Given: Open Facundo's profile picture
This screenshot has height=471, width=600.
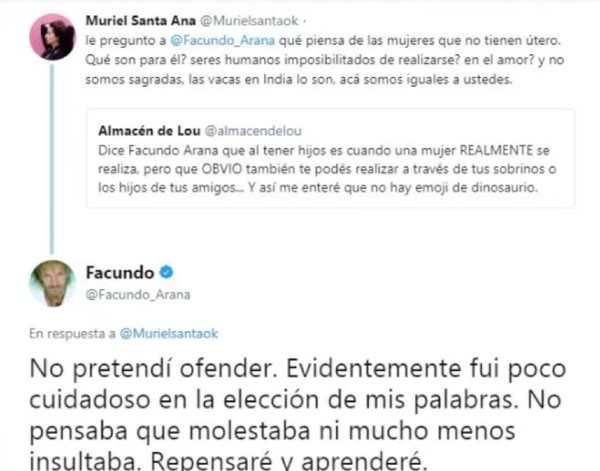Looking at the screenshot, I should 52,284.
